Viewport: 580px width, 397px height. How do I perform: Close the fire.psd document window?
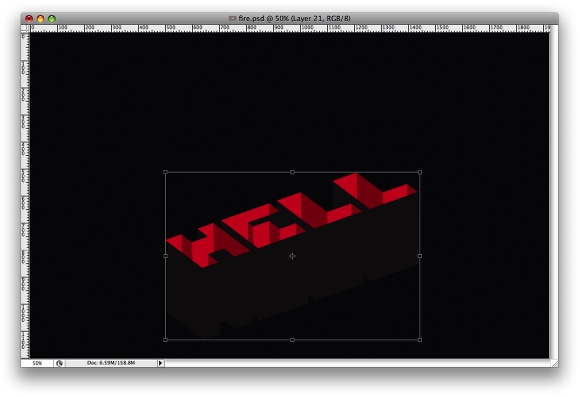tap(29, 18)
